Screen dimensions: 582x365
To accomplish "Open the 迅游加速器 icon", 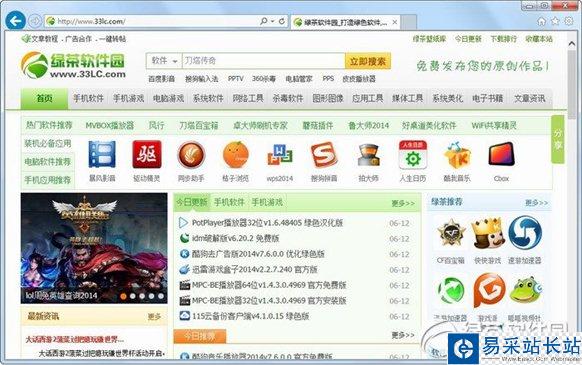I will pos(524,232).
